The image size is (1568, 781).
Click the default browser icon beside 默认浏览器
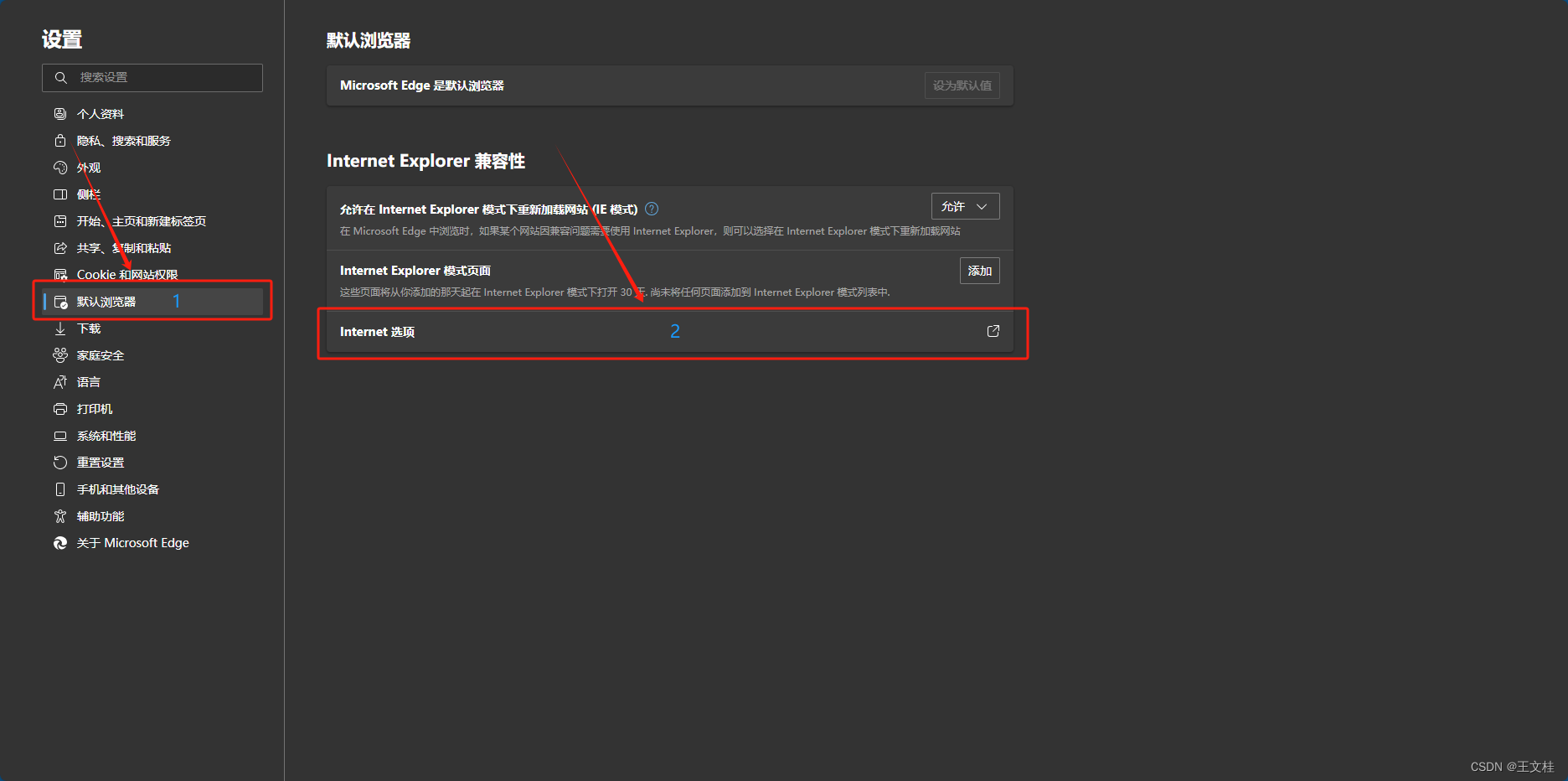[x=60, y=302]
